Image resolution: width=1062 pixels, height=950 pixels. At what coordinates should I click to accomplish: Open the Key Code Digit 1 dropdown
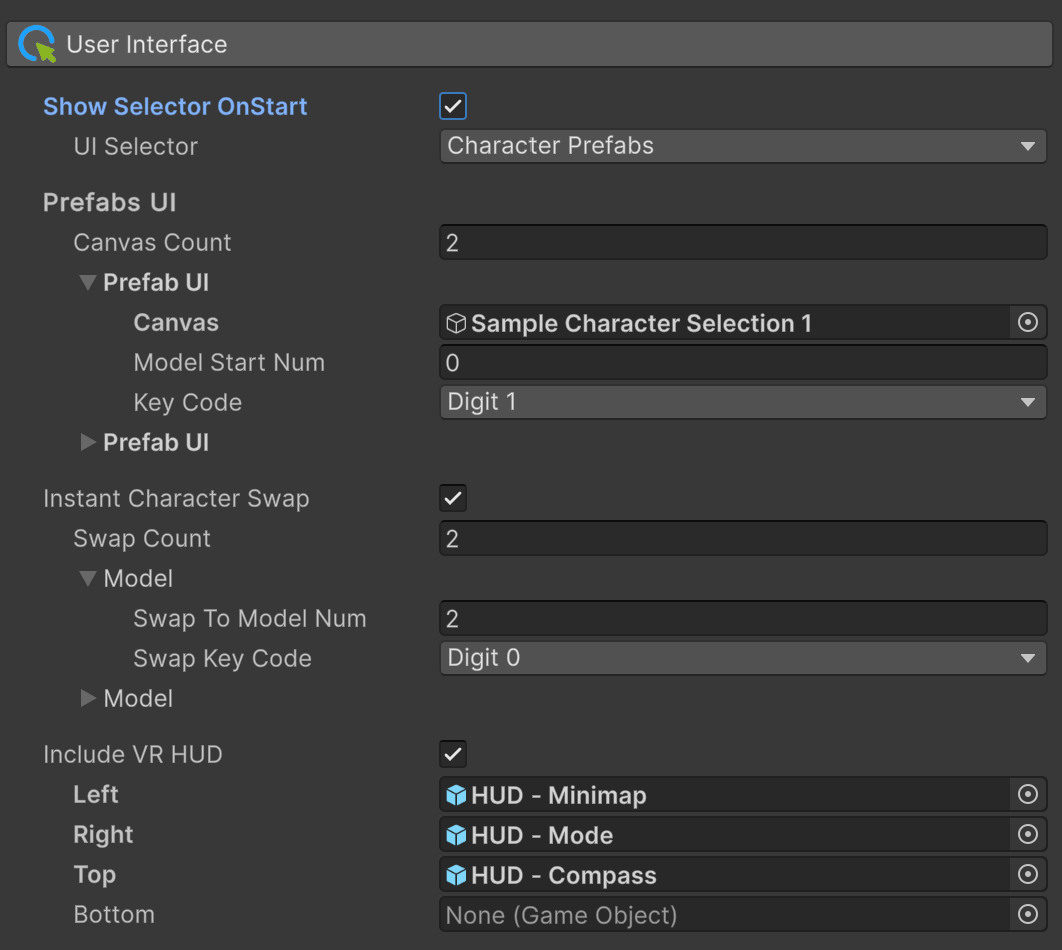[x=742, y=402]
